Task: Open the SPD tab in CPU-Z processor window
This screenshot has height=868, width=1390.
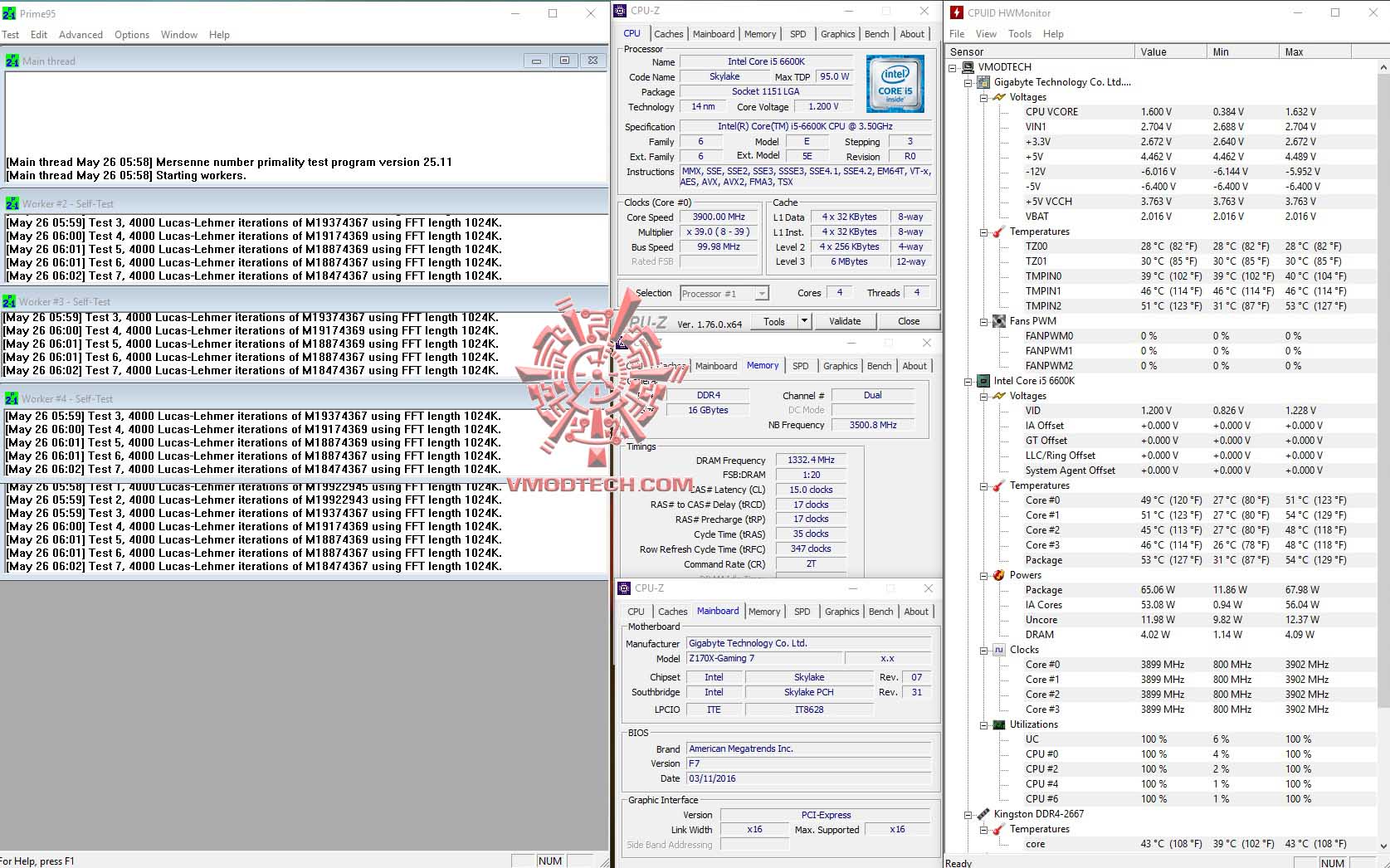Action: tap(798, 34)
